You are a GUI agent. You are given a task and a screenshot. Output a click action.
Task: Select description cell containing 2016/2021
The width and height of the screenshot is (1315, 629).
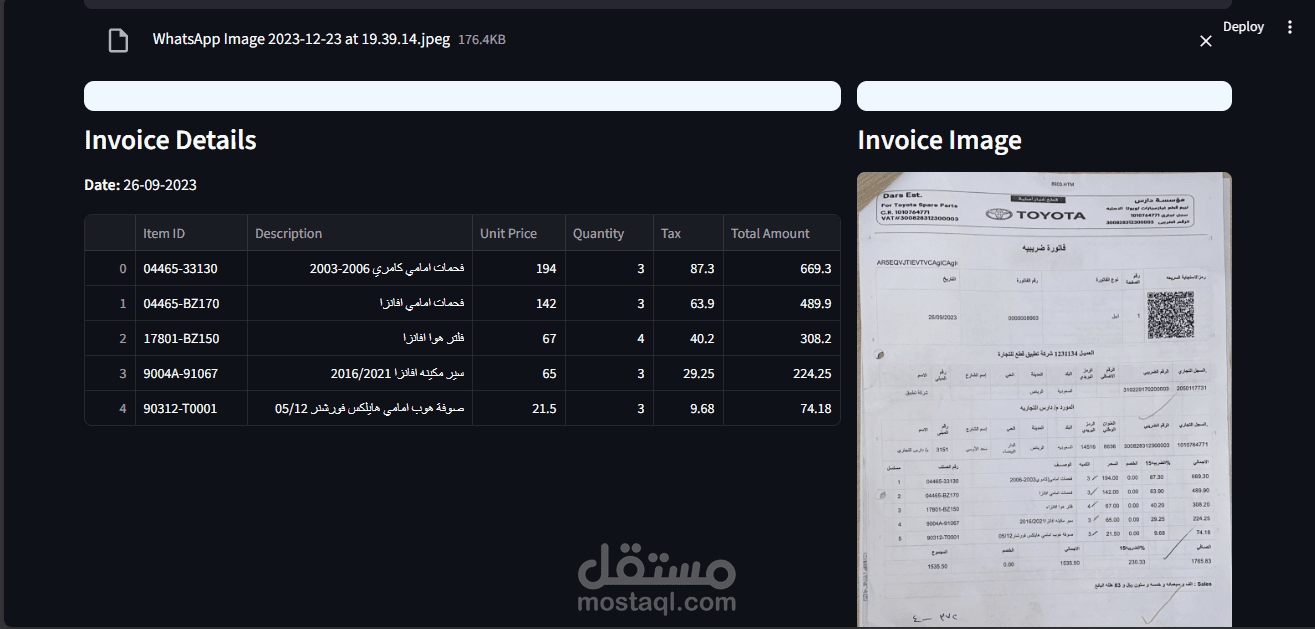(x=360, y=374)
